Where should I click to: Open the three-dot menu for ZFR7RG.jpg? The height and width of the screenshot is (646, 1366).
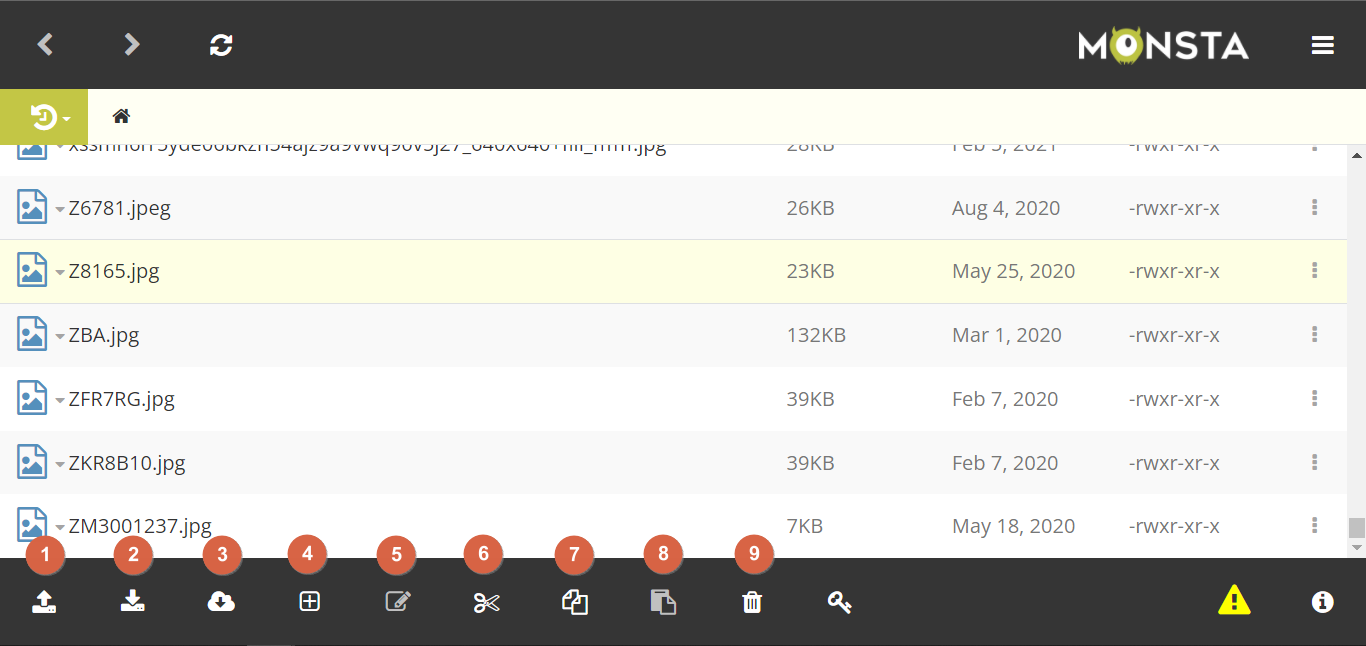click(x=1314, y=398)
